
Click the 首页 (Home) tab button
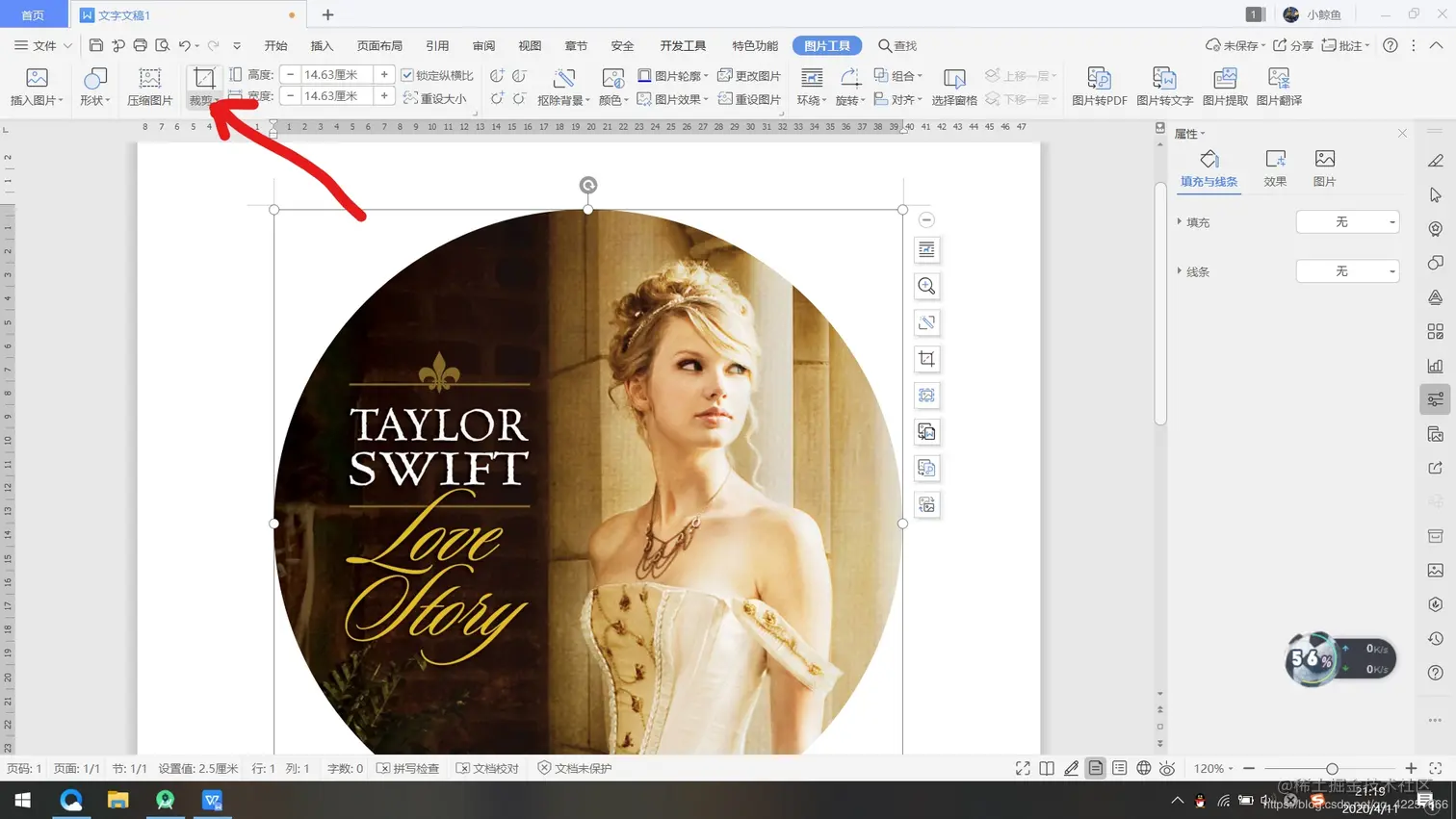click(x=33, y=14)
